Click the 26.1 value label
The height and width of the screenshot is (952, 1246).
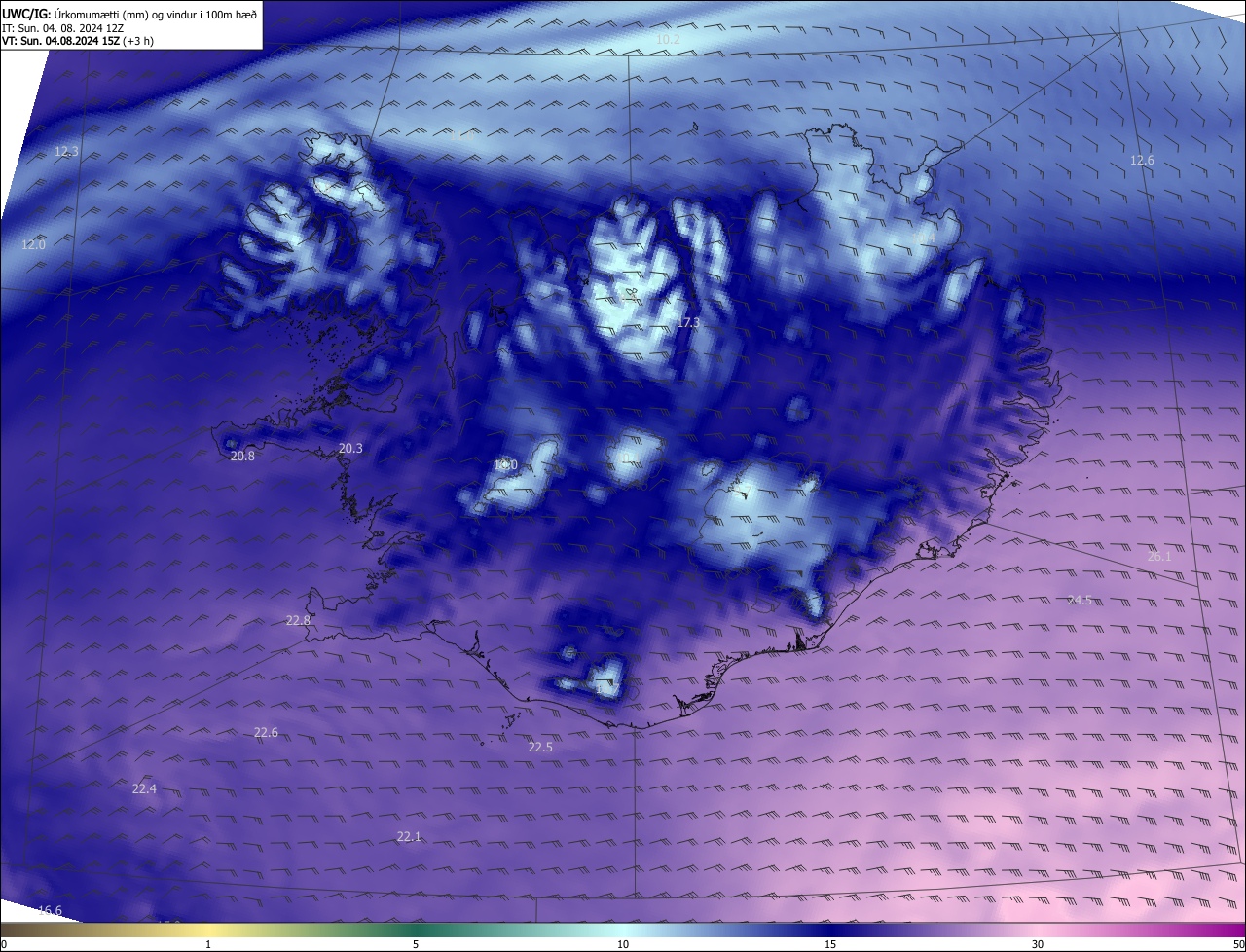pyautogui.click(x=1159, y=556)
